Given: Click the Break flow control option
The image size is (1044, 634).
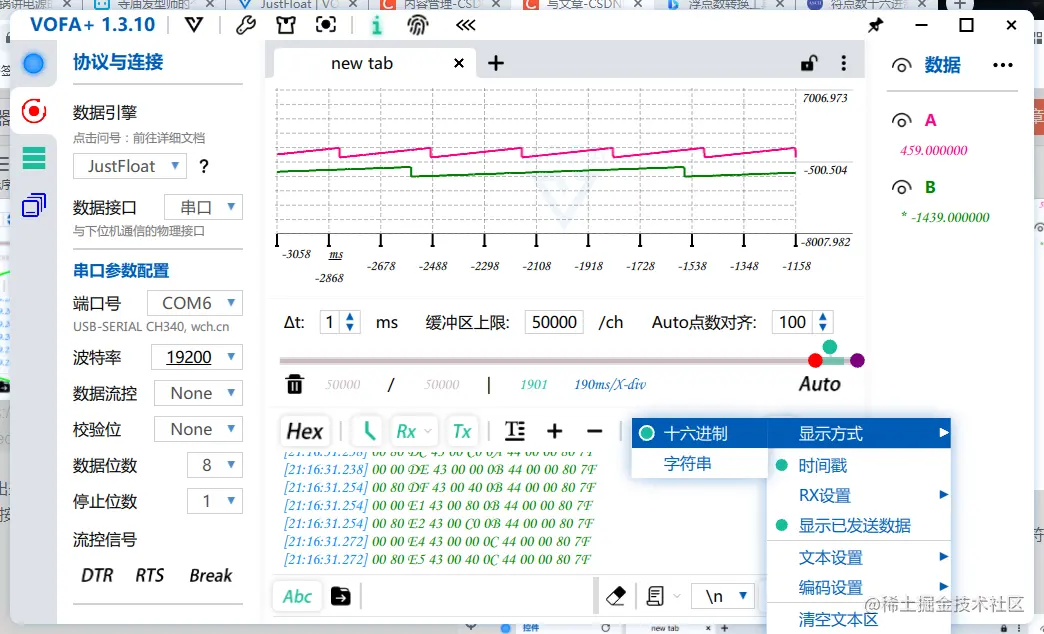Looking at the screenshot, I should [210, 575].
